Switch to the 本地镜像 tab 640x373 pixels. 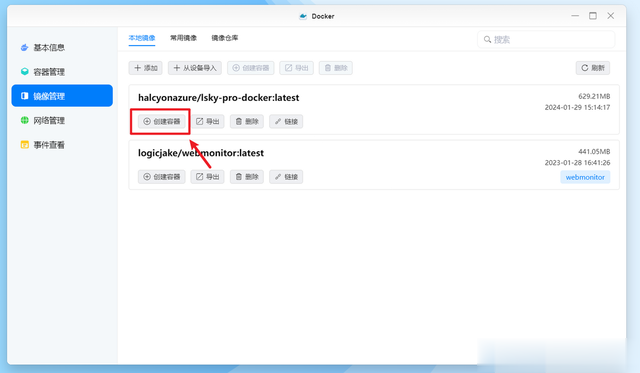click(142, 38)
